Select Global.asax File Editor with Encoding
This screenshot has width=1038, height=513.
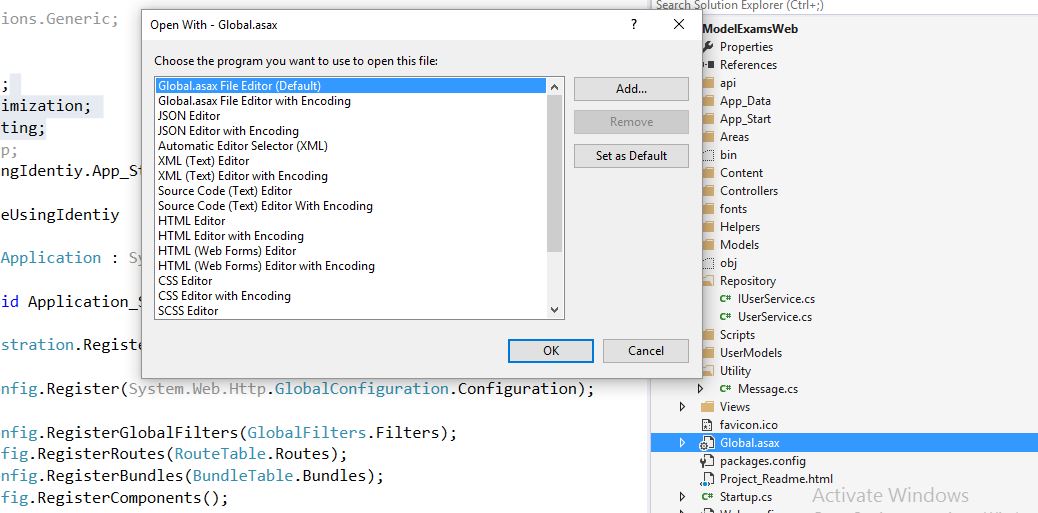click(x=254, y=101)
